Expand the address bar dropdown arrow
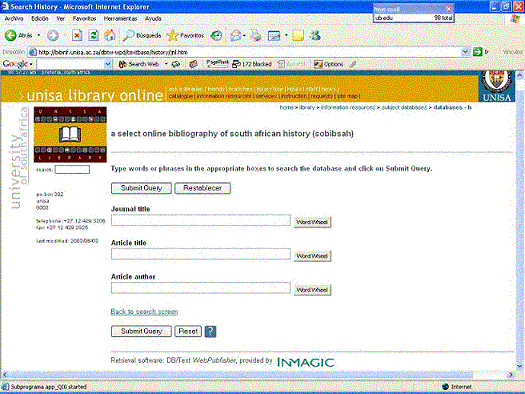 tap(465, 52)
